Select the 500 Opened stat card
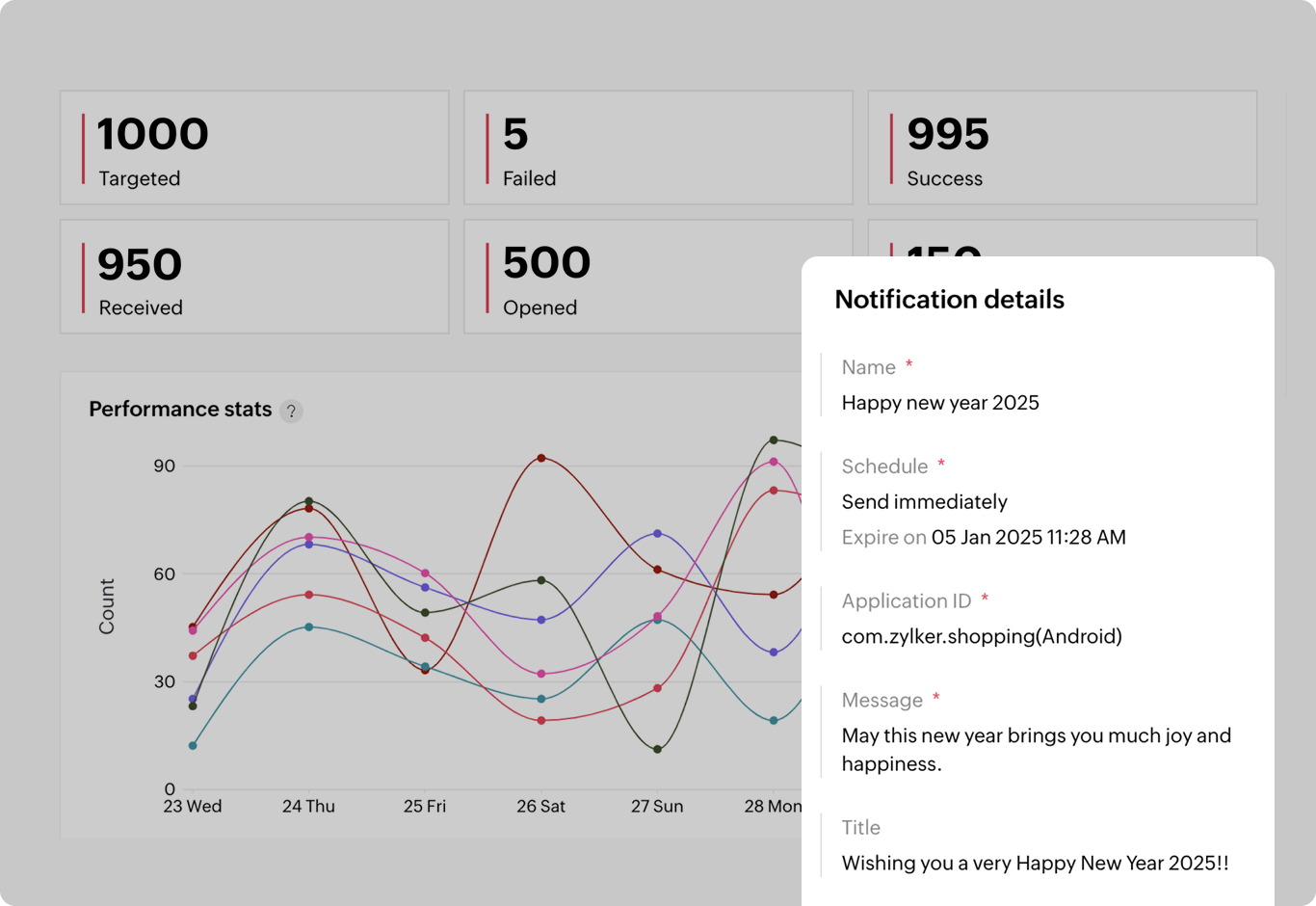Viewport: 1316px width, 906px height. pos(658,277)
